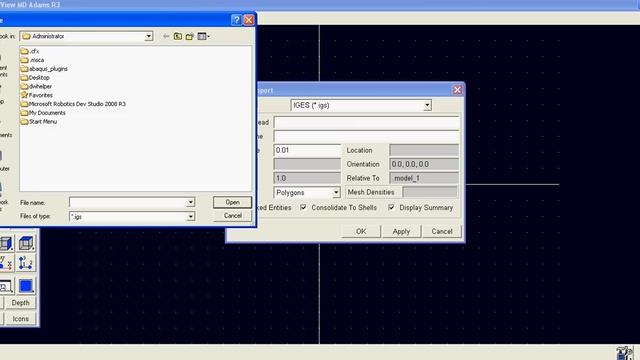
Task: Go up one folder level
Action: point(178,36)
